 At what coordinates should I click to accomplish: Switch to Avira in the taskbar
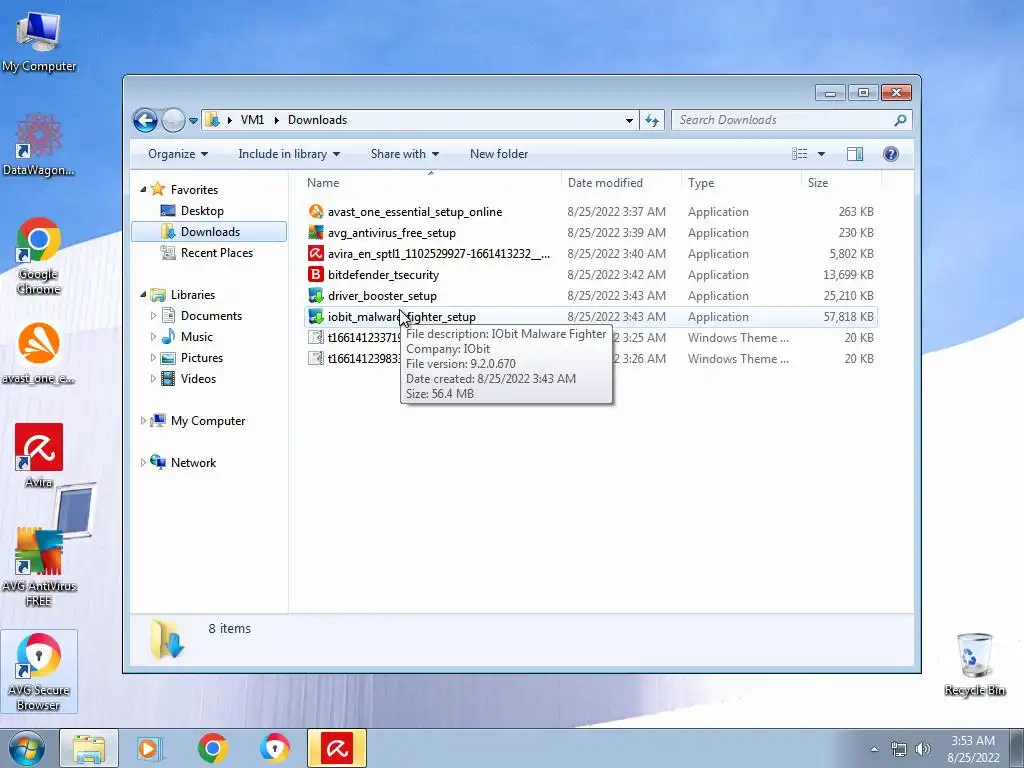coord(337,748)
